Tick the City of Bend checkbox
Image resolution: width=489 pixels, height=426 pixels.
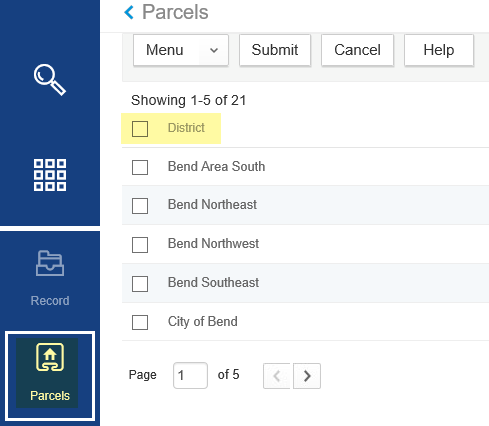coord(140,322)
